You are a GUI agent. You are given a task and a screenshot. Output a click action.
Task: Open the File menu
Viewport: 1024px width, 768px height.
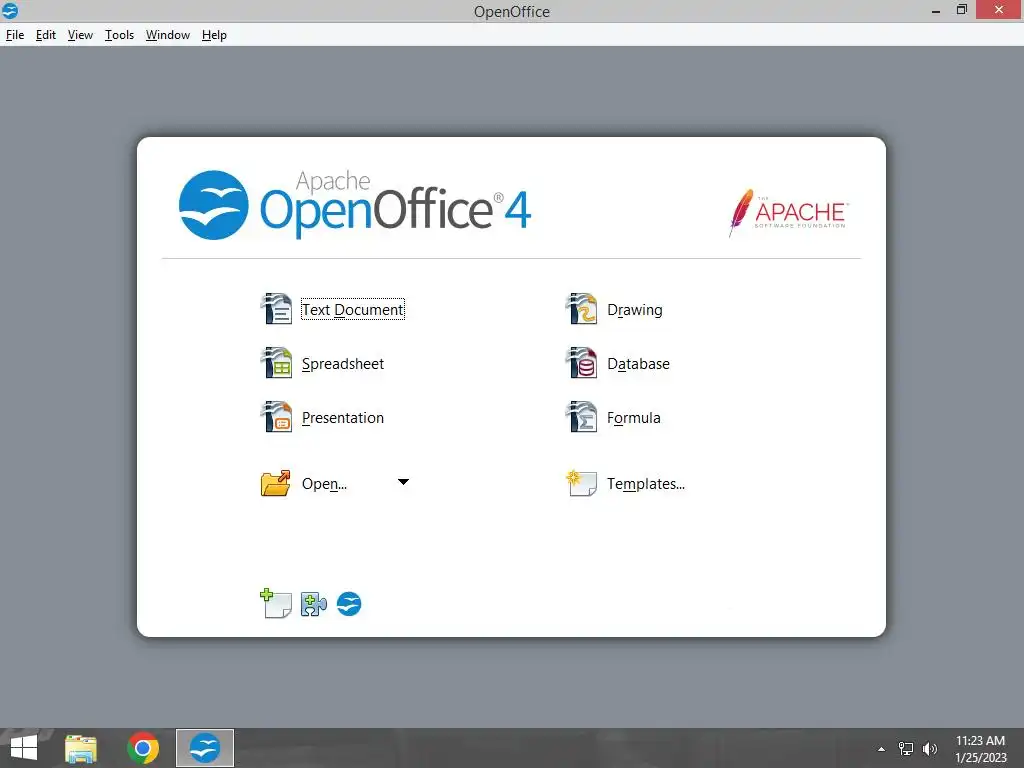pos(14,35)
